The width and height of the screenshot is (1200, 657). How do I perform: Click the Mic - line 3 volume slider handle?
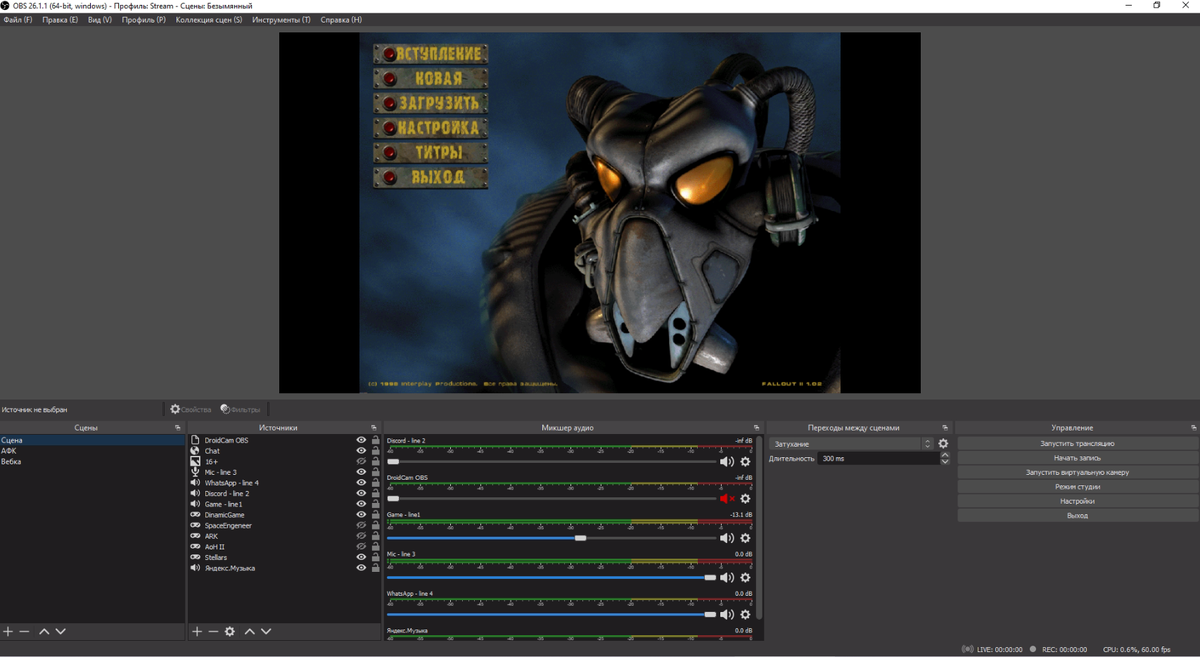[710, 578]
